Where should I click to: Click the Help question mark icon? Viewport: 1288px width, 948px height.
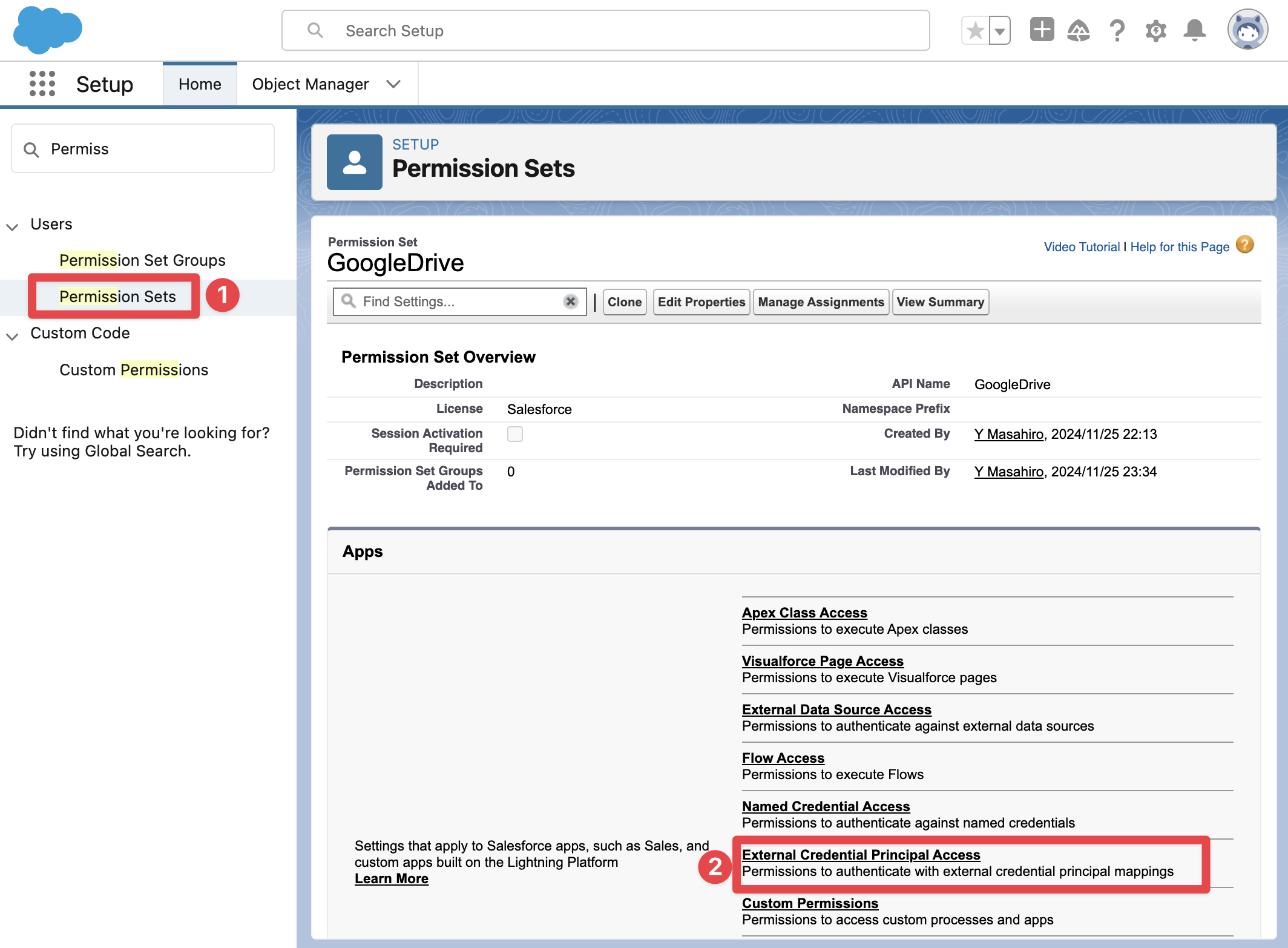coord(1117,30)
